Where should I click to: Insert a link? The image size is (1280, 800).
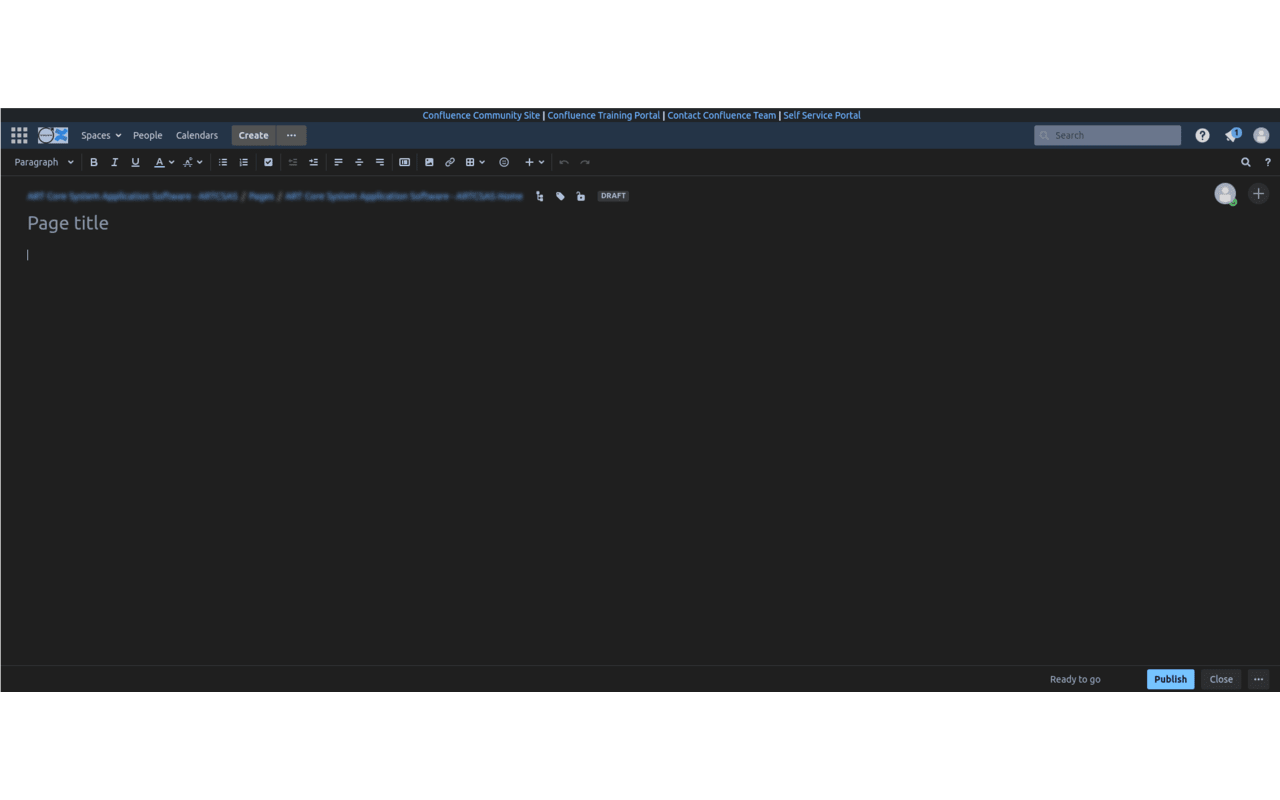point(449,162)
